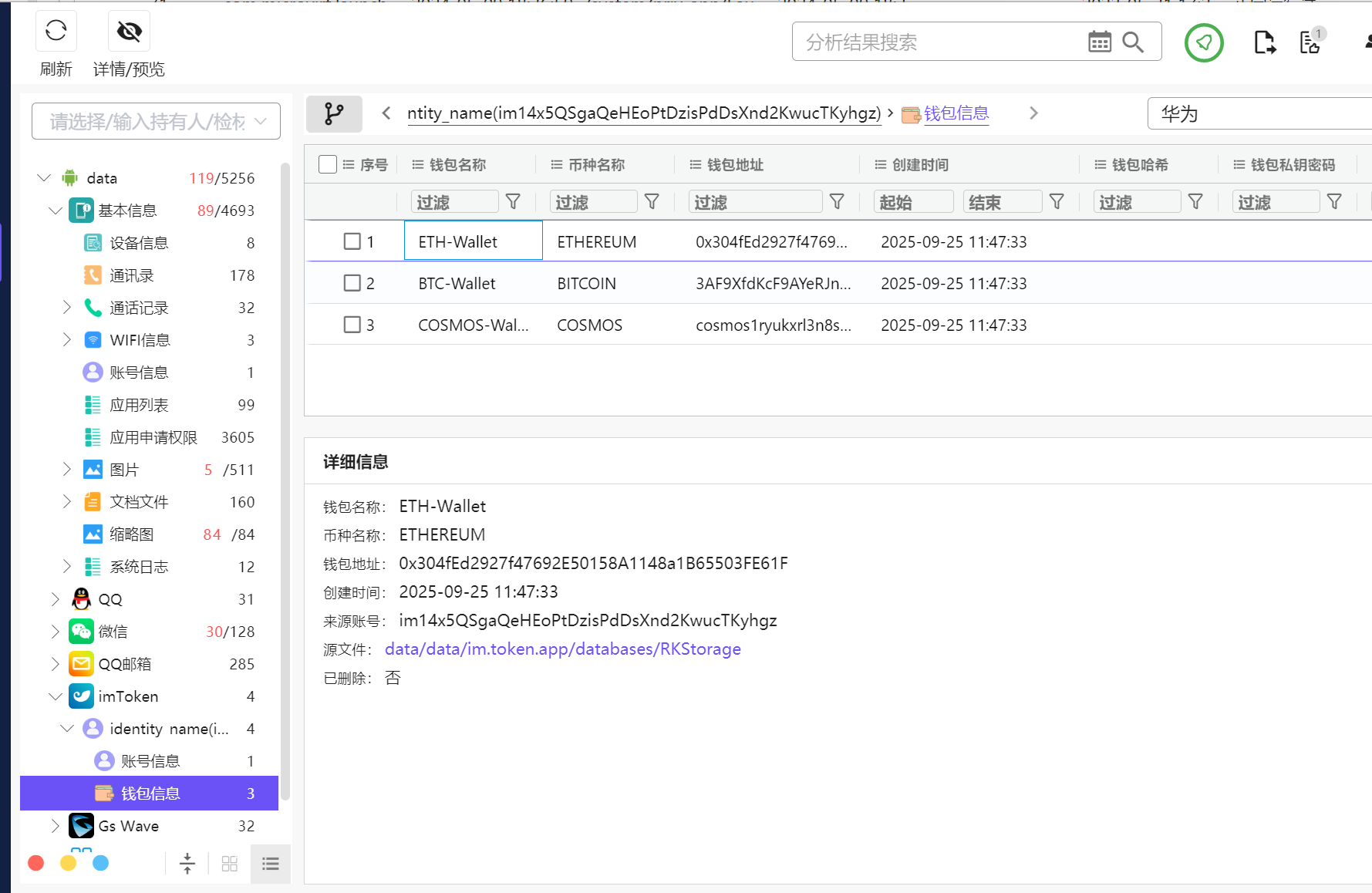The width and height of the screenshot is (1372, 893).
Task: Click the filter funnel for wallet address
Action: (x=837, y=202)
